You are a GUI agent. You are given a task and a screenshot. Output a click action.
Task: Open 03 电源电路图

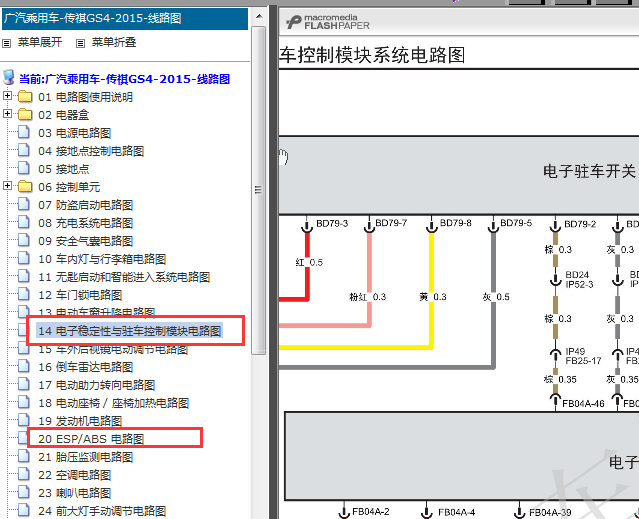pos(75,133)
